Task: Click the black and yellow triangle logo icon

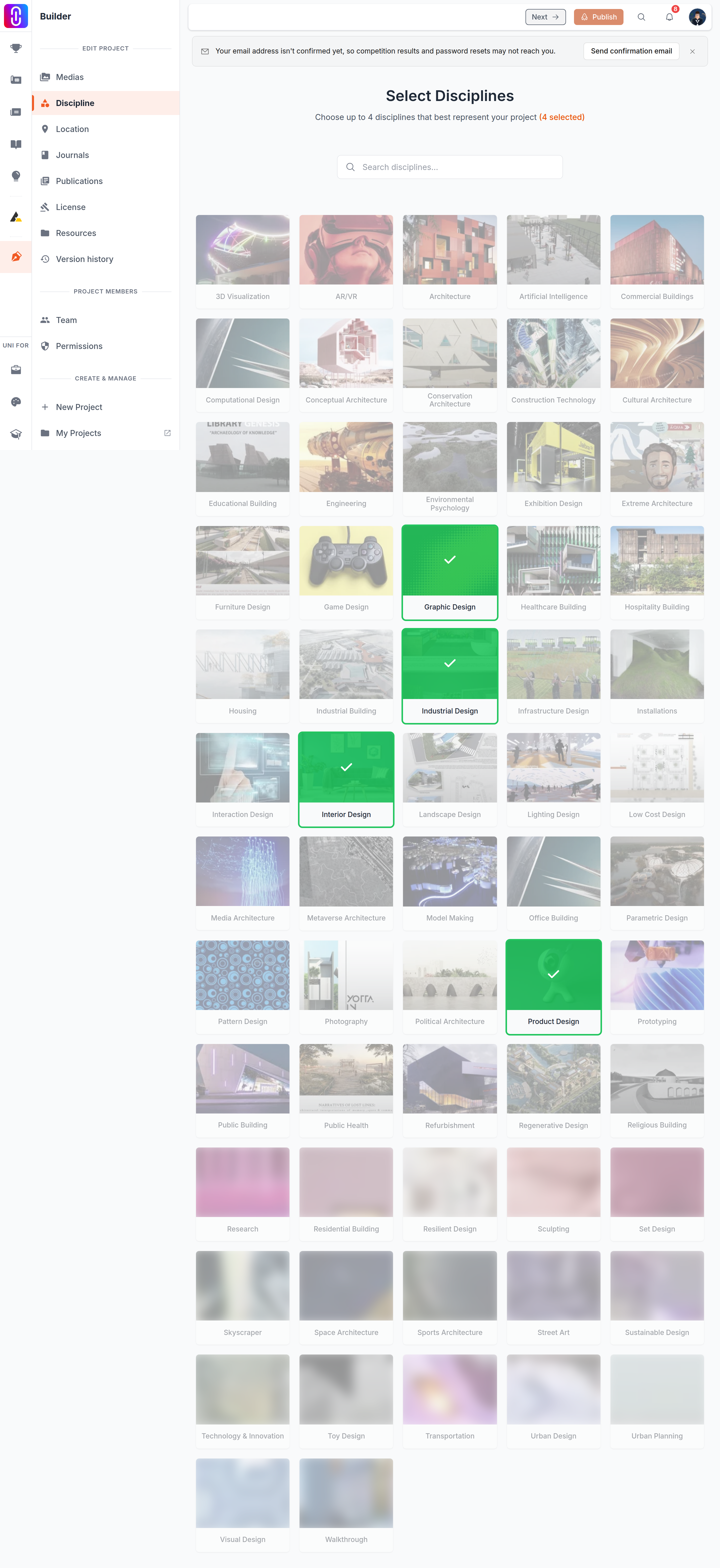Action: click(16, 217)
